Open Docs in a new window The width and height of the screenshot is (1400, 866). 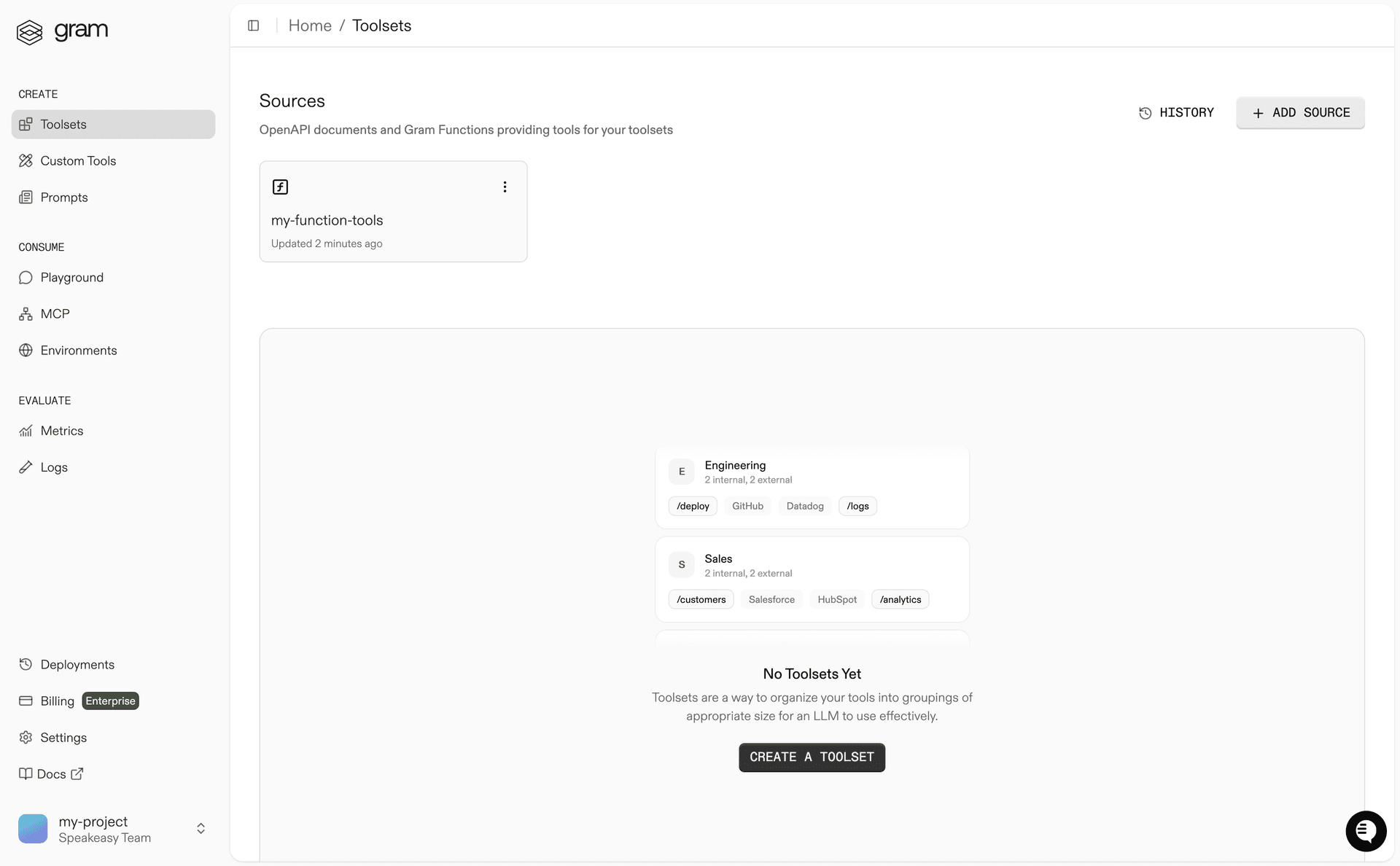(51, 773)
